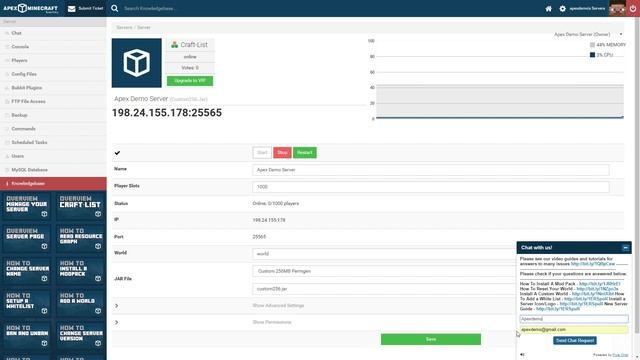
Task: Open How To Install A Mod Pack link
Action: [600, 284]
